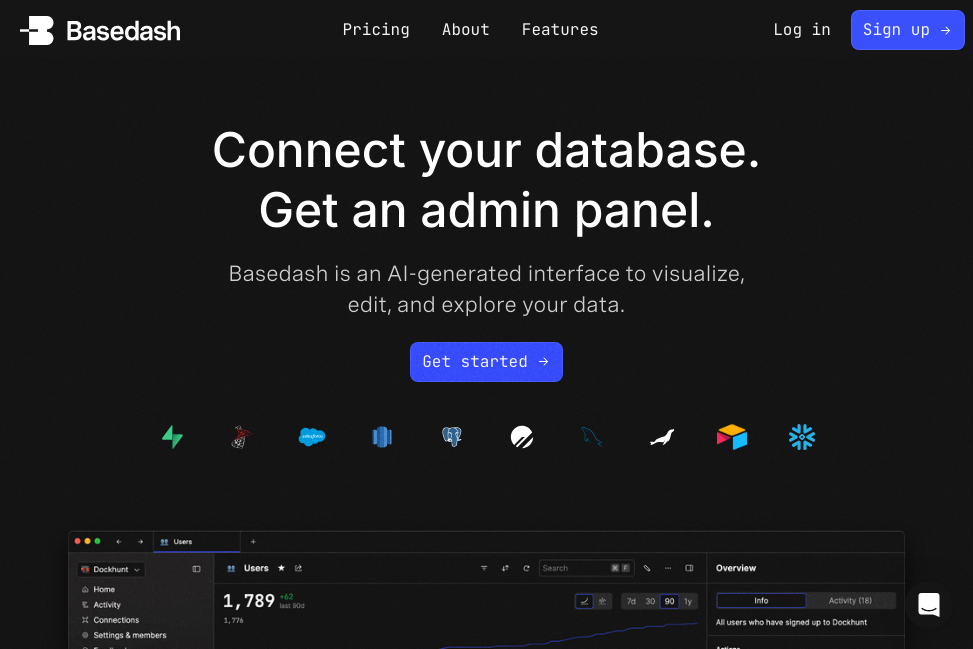This screenshot has width=973, height=649.
Task: Click the back arrow in app preview
Action: [119, 542]
